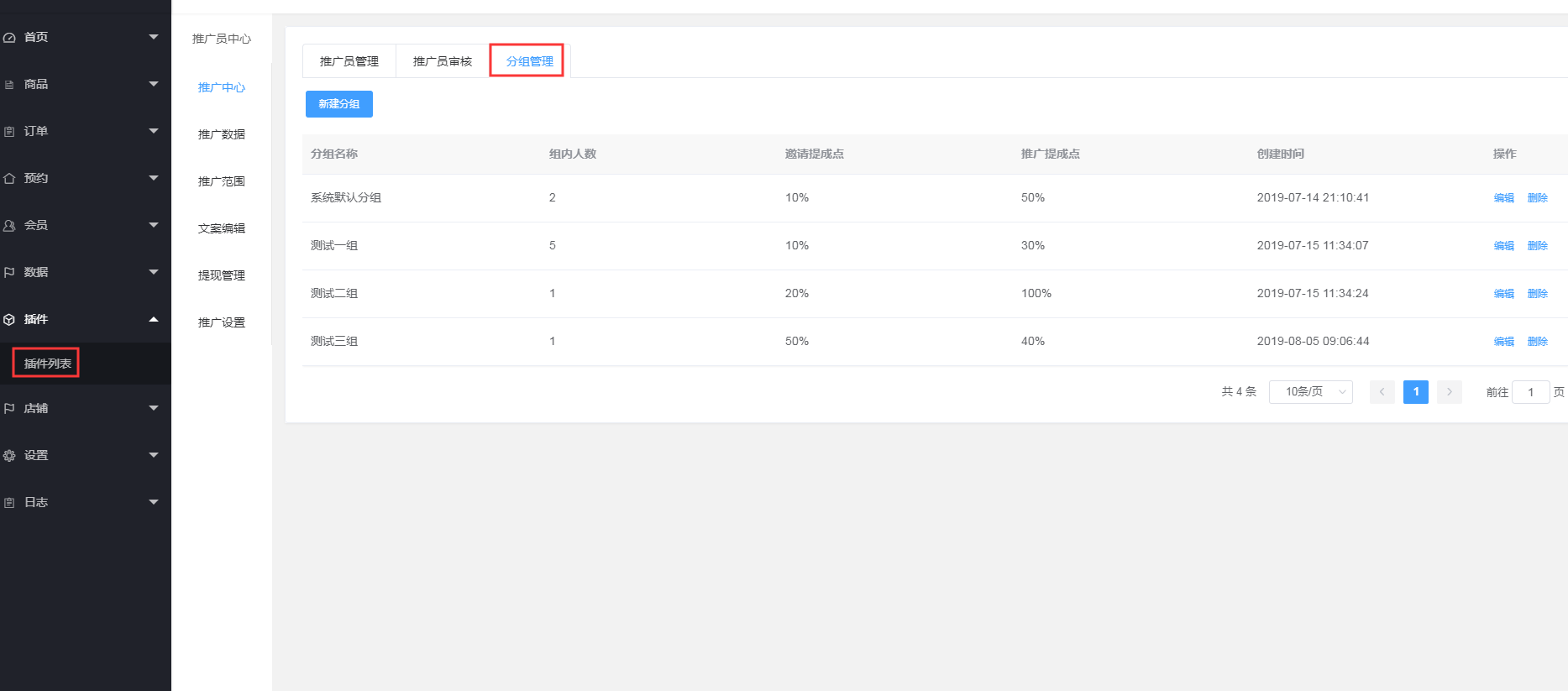Collapse the 插件 menu arrow
This screenshot has height=691, width=1568.
point(154,319)
